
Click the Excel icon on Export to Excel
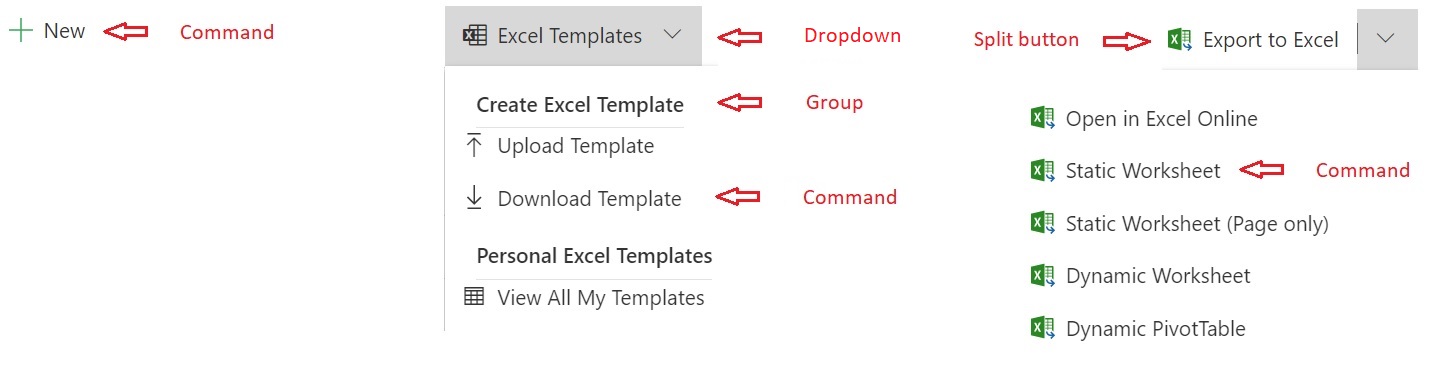click(x=1180, y=40)
